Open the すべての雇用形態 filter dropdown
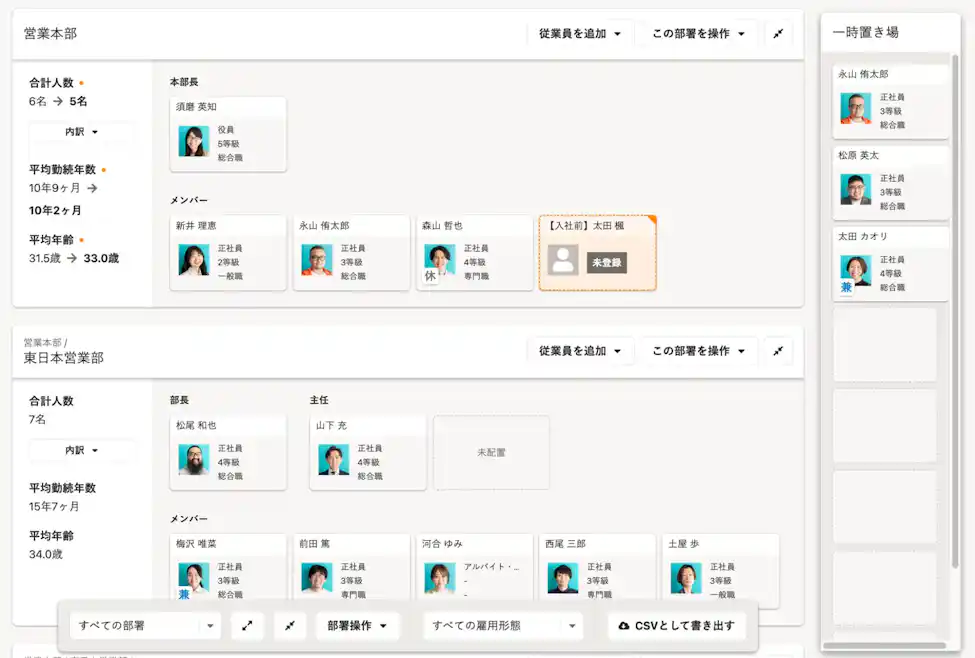The image size is (975, 658). coord(501,625)
